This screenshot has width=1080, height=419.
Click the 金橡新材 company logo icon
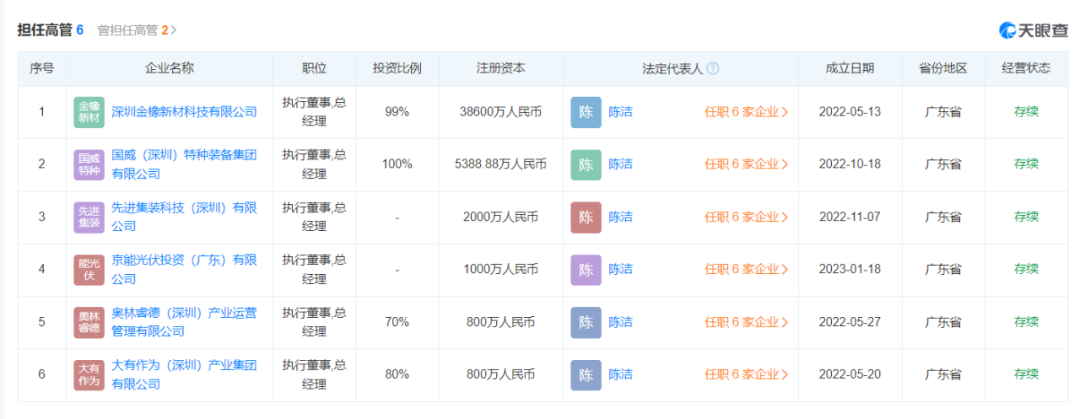click(x=89, y=112)
